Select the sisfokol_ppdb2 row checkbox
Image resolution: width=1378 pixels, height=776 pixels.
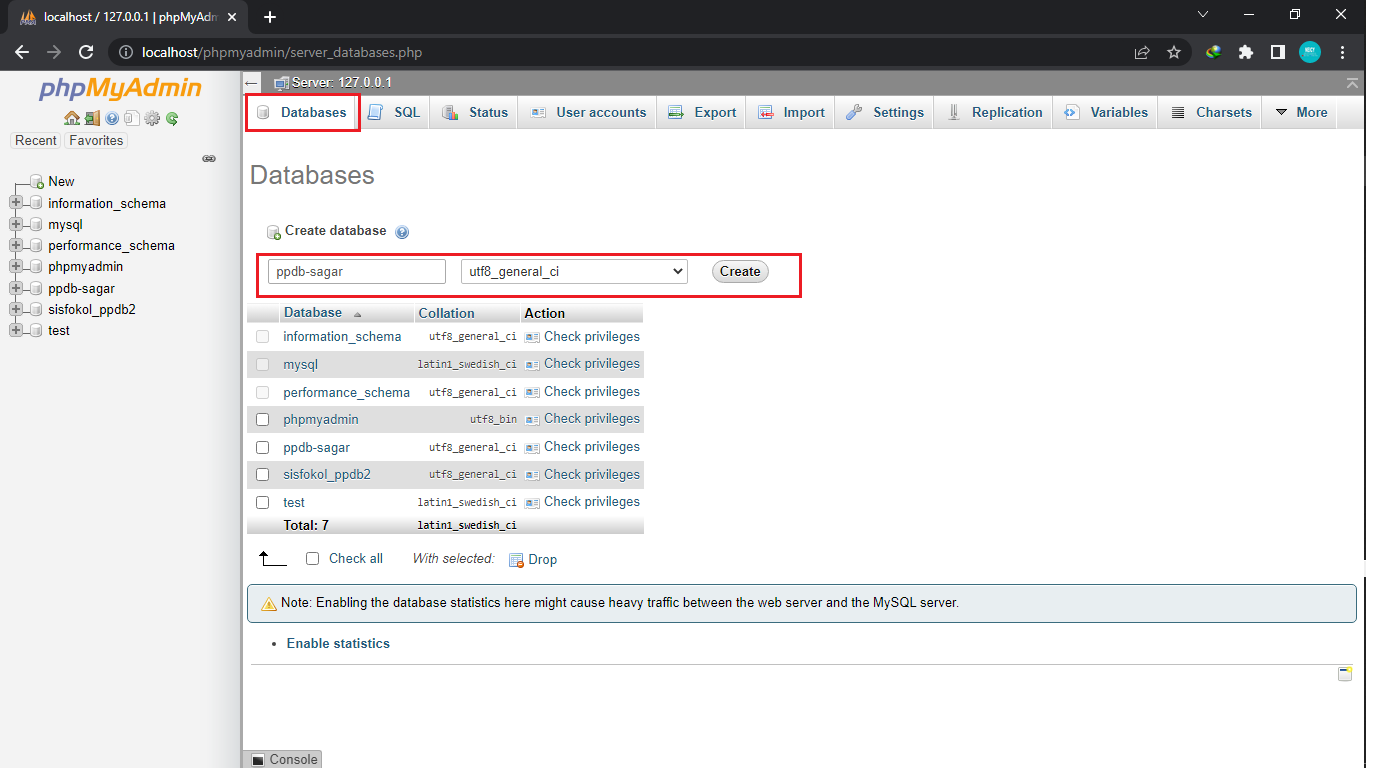pyautogui.click(x=263, y=475)
